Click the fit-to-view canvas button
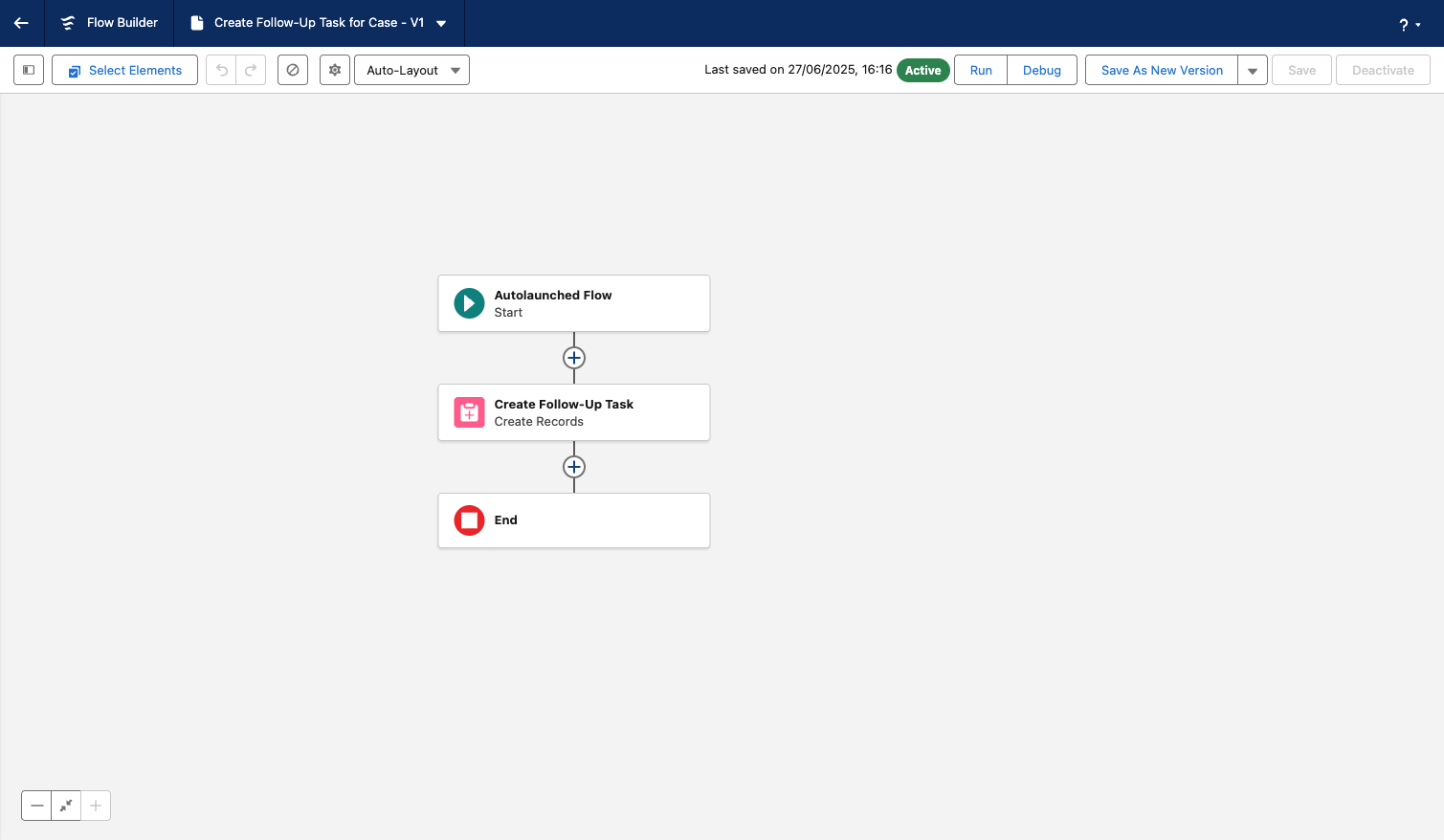Viewport: 1444px width, 840px height. [x=66, y=806]
